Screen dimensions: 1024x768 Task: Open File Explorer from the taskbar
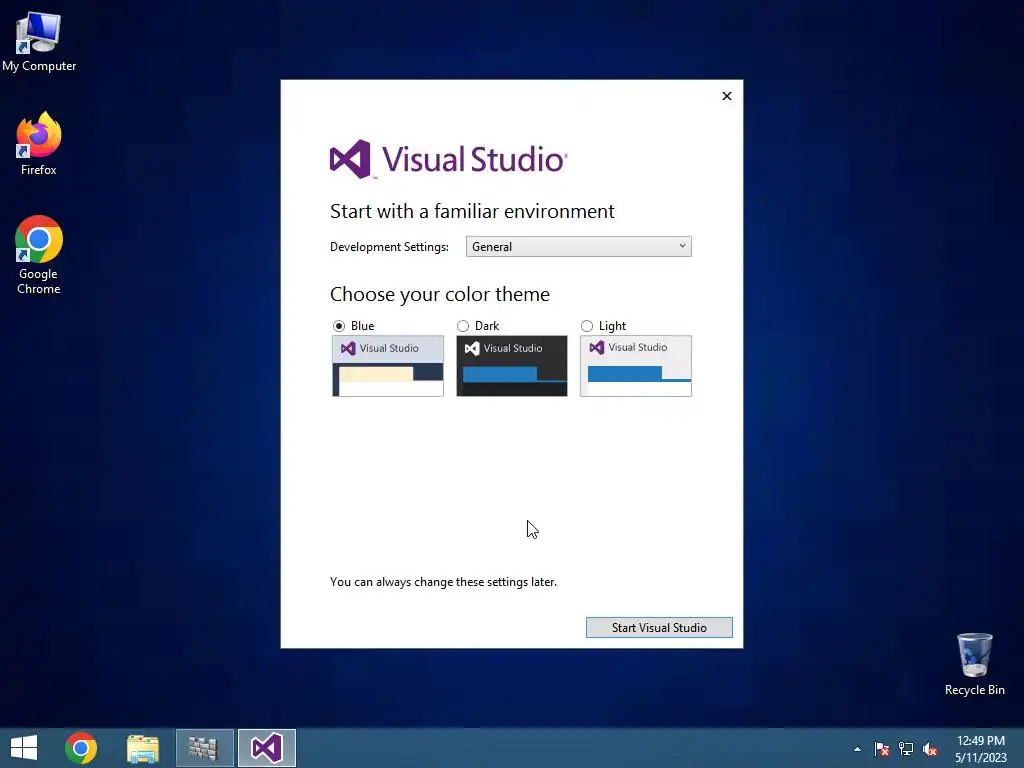(143, 748)
